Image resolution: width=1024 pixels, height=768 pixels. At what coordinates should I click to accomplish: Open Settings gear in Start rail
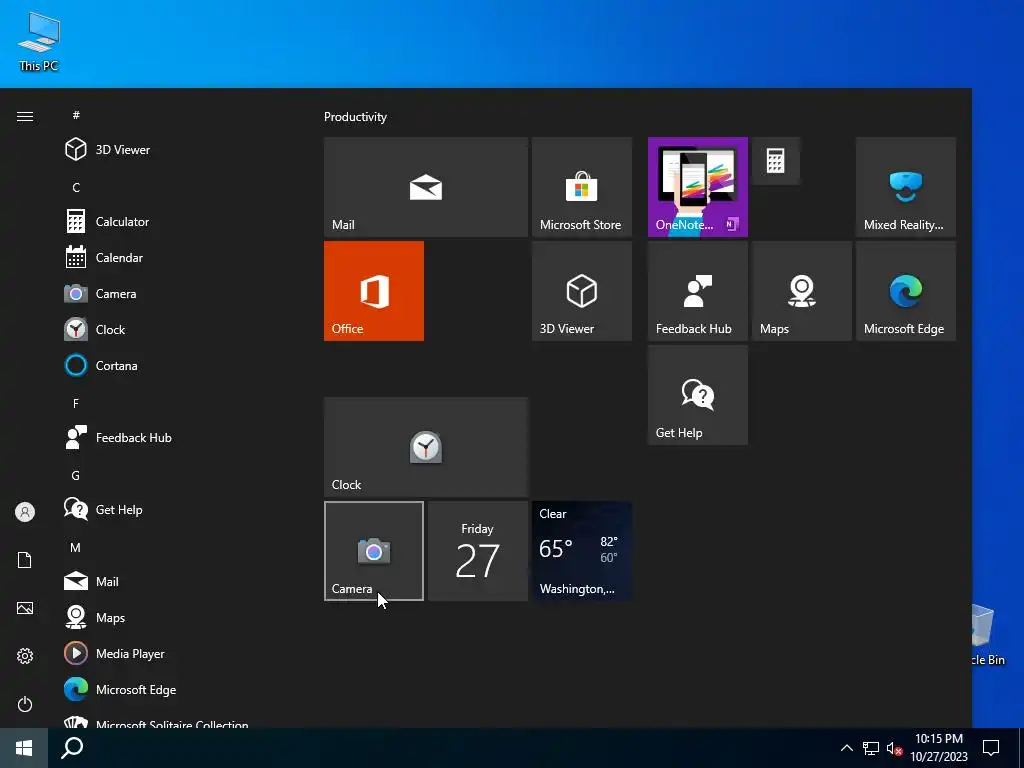[25, 656]
